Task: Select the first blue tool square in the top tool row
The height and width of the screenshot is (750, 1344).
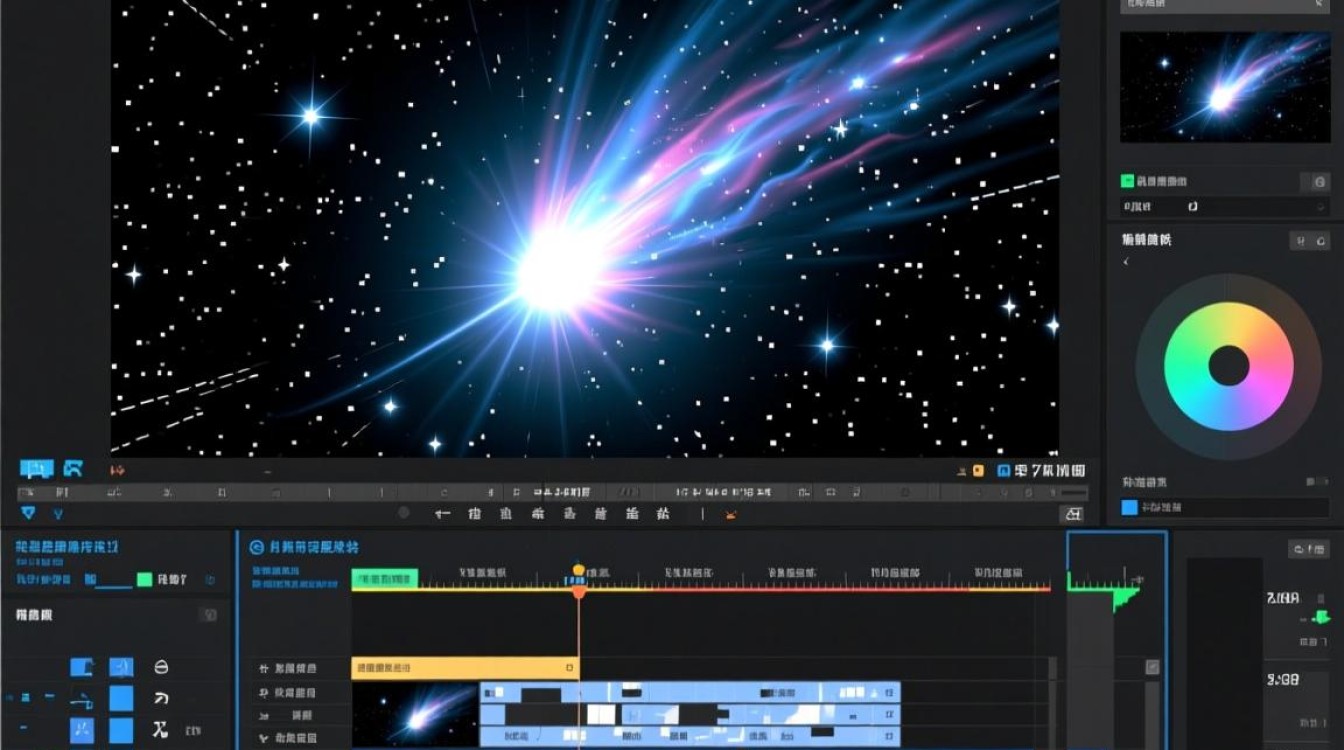Action: point(81,667)
